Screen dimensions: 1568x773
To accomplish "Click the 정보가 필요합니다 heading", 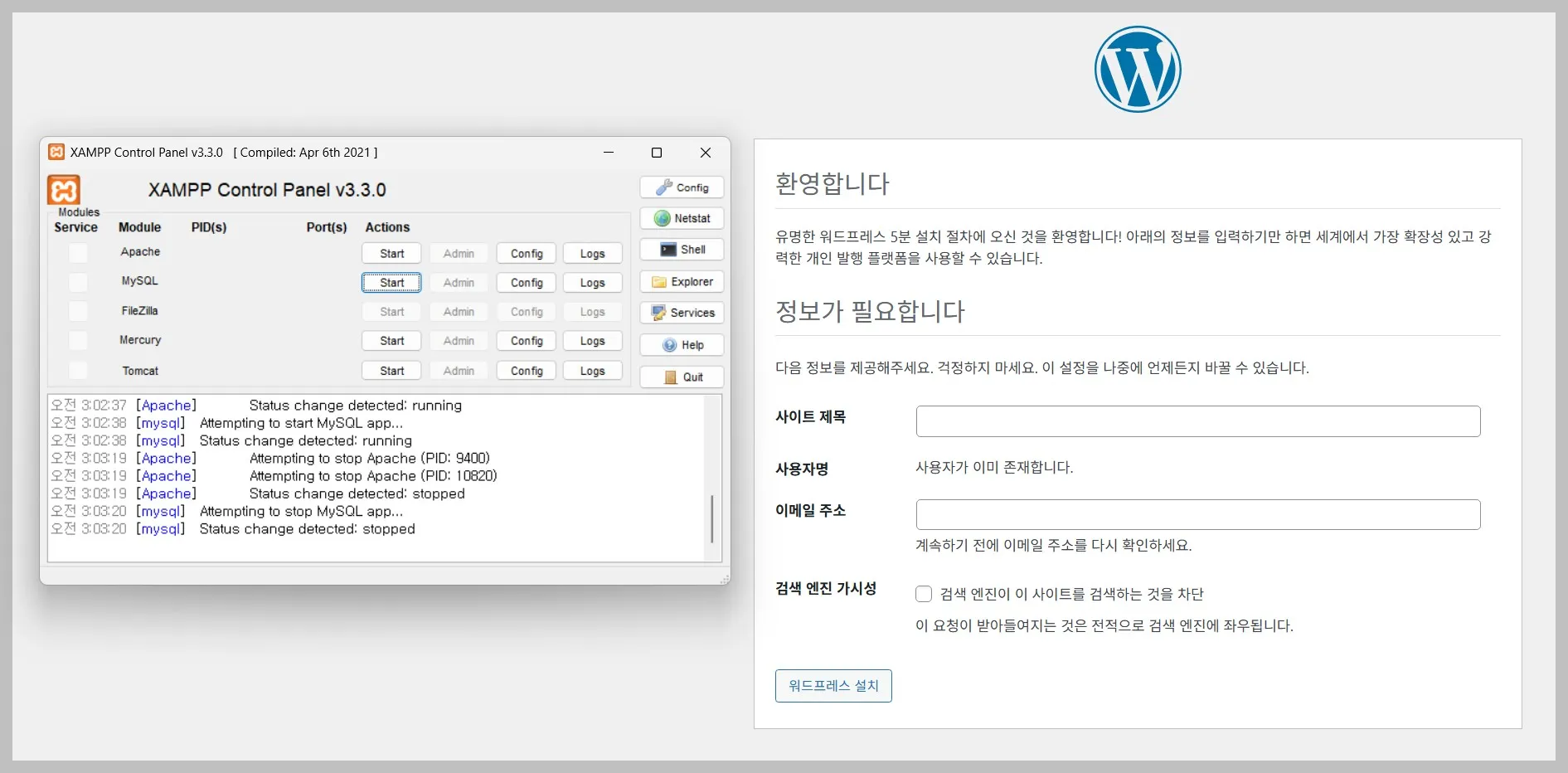I will (x=870, y=311).
